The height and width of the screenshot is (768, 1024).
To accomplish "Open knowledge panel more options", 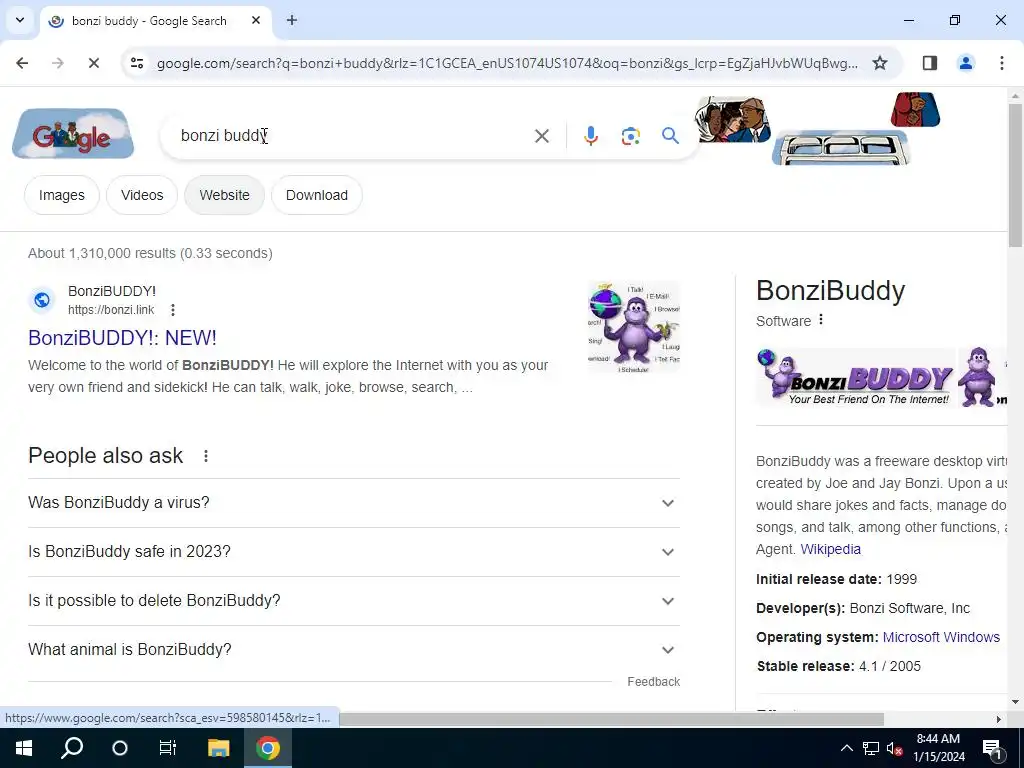I will [821, 320].
